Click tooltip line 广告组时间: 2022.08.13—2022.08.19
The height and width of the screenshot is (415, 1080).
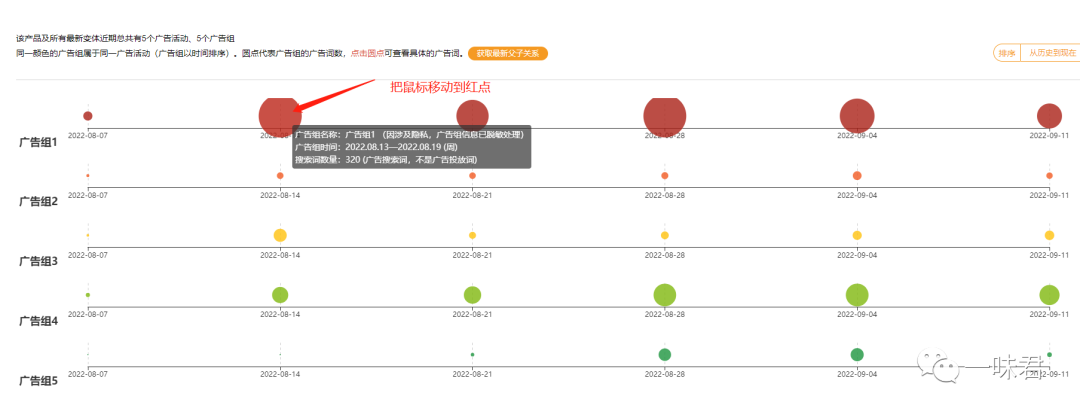(376, 147)
